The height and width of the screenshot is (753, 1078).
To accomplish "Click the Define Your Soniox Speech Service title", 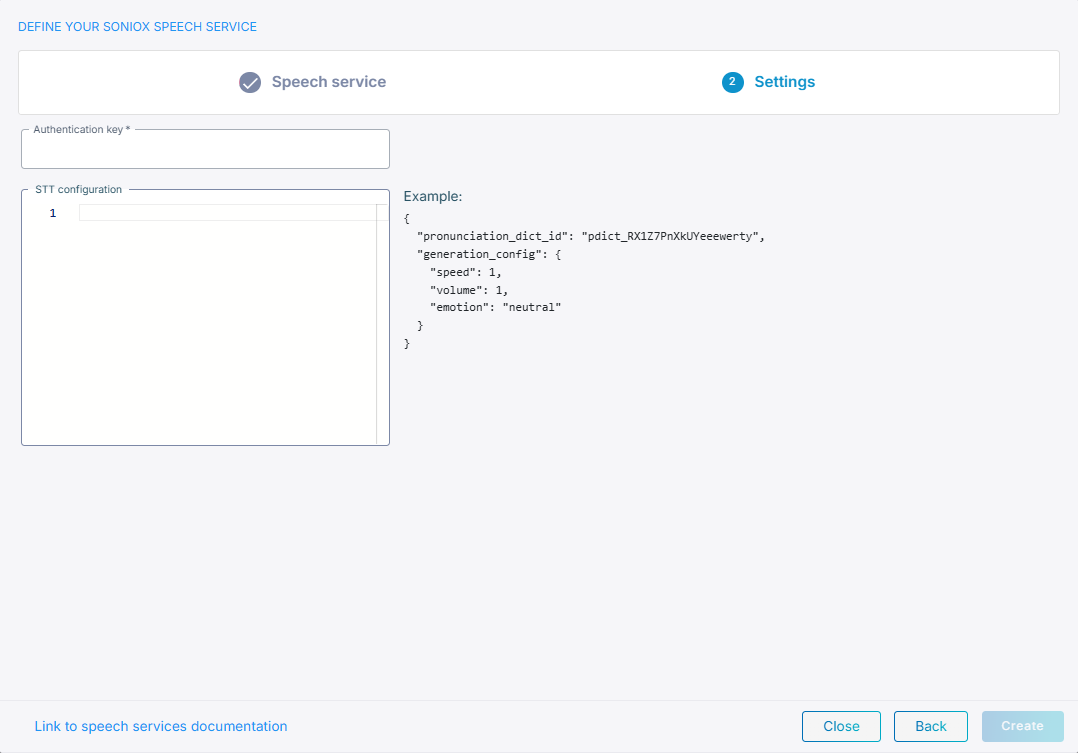I will (x=137, y=27).
